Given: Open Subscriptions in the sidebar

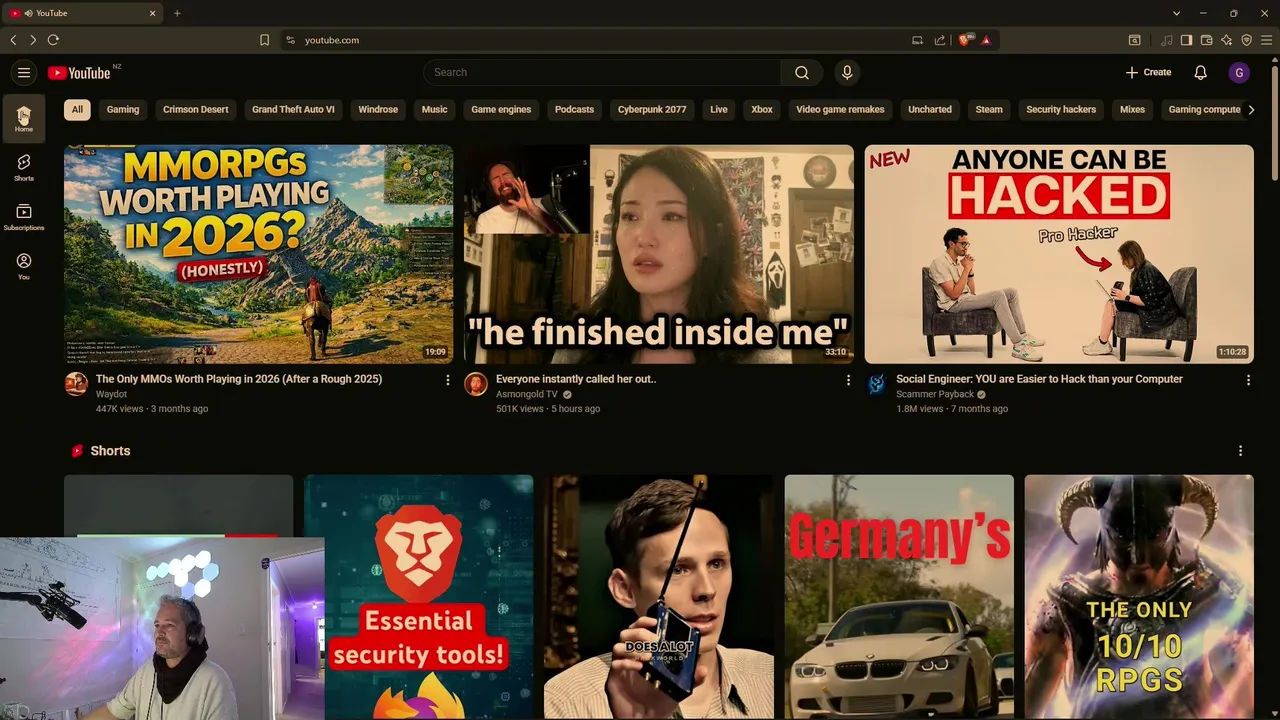Looking at the screenshot, I should [24, 217].
